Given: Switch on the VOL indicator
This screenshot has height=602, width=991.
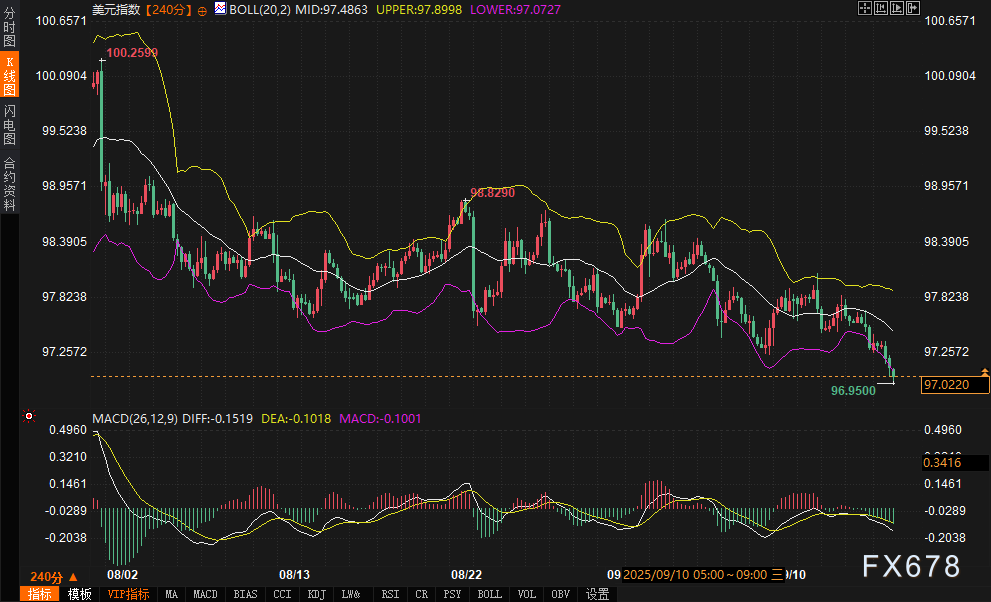Looking at the screenshot, I should (527, 594).
